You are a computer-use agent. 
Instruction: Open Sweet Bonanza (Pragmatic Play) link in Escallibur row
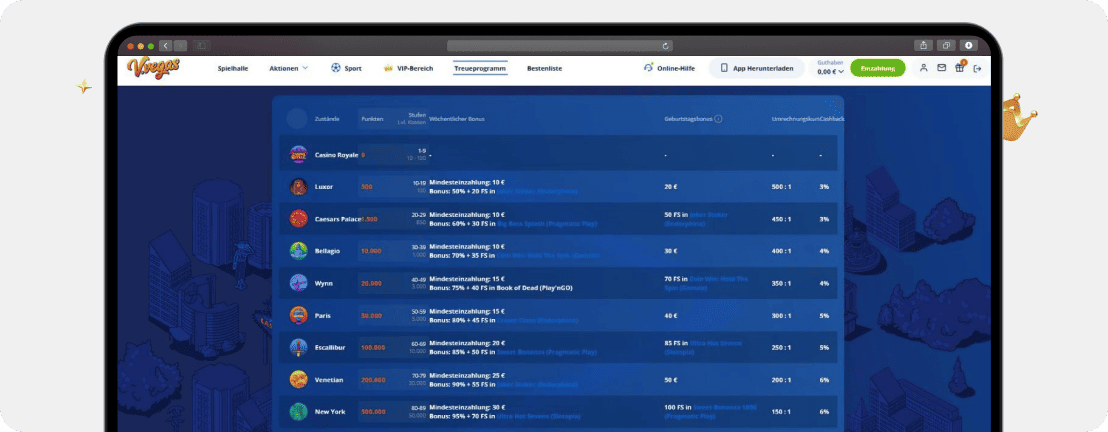tap(547, 352)
